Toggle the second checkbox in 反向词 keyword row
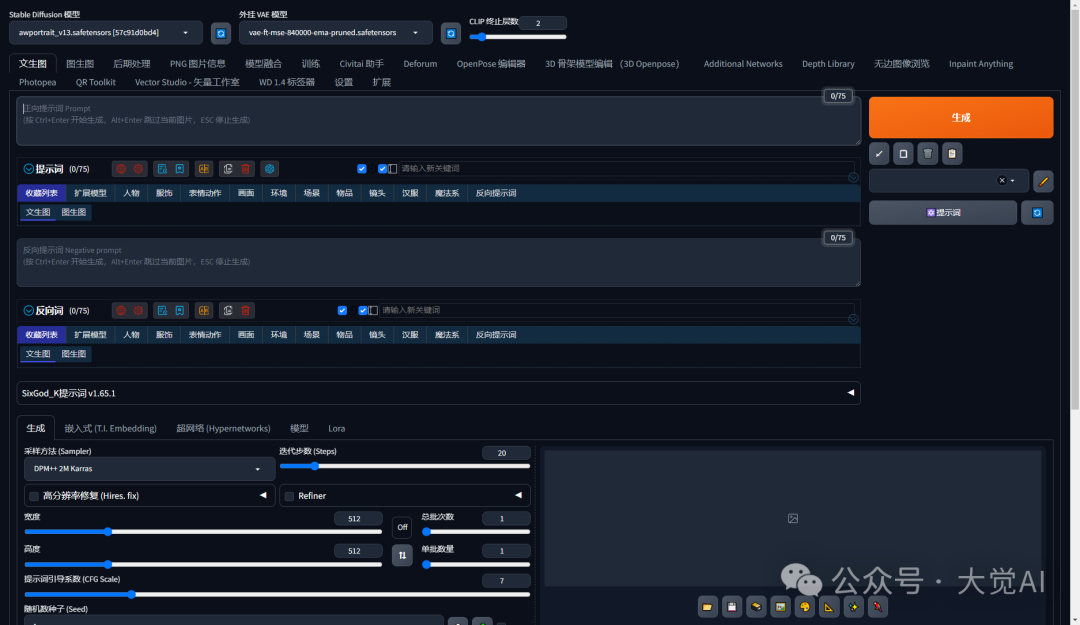 click(363, 311)
